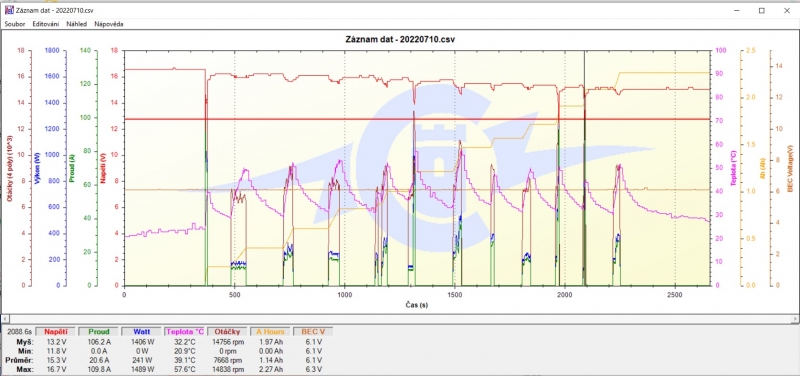Screen dimensions: 800x376
Task: Toggle the Proud series legend button
Action: point(99,332)
